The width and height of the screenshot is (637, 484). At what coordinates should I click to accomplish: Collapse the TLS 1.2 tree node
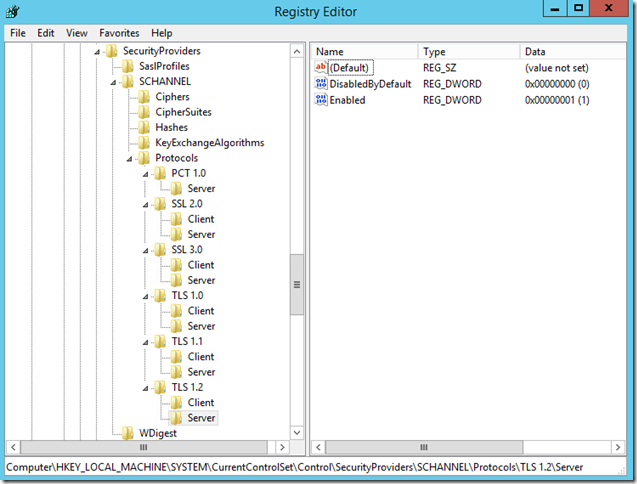[x=145, y=387]
